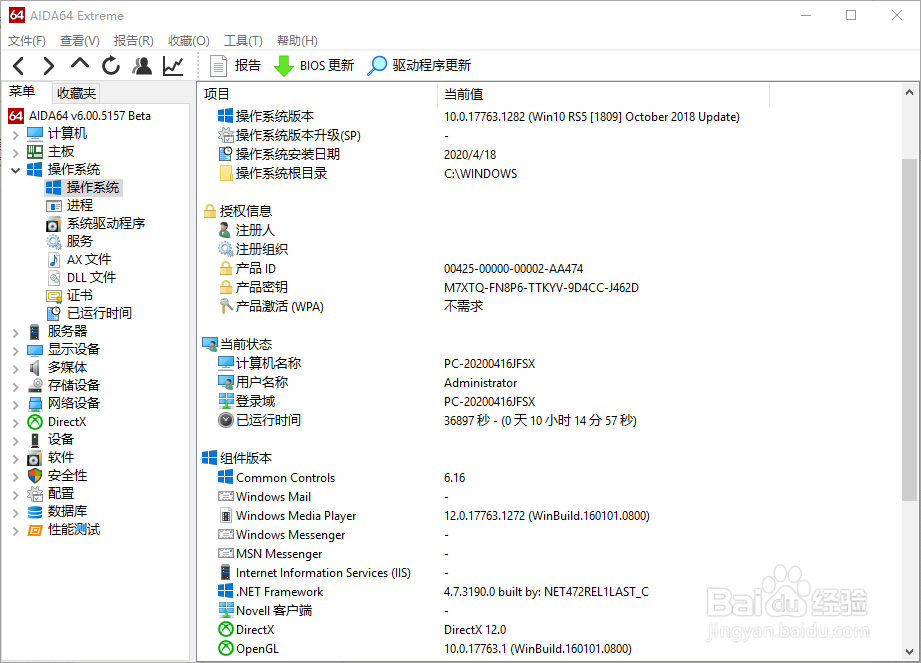Click the 性能测试 benchmark icon in tree
The width and height of the screenshot is (921, 663).
(x=35, y=530)
